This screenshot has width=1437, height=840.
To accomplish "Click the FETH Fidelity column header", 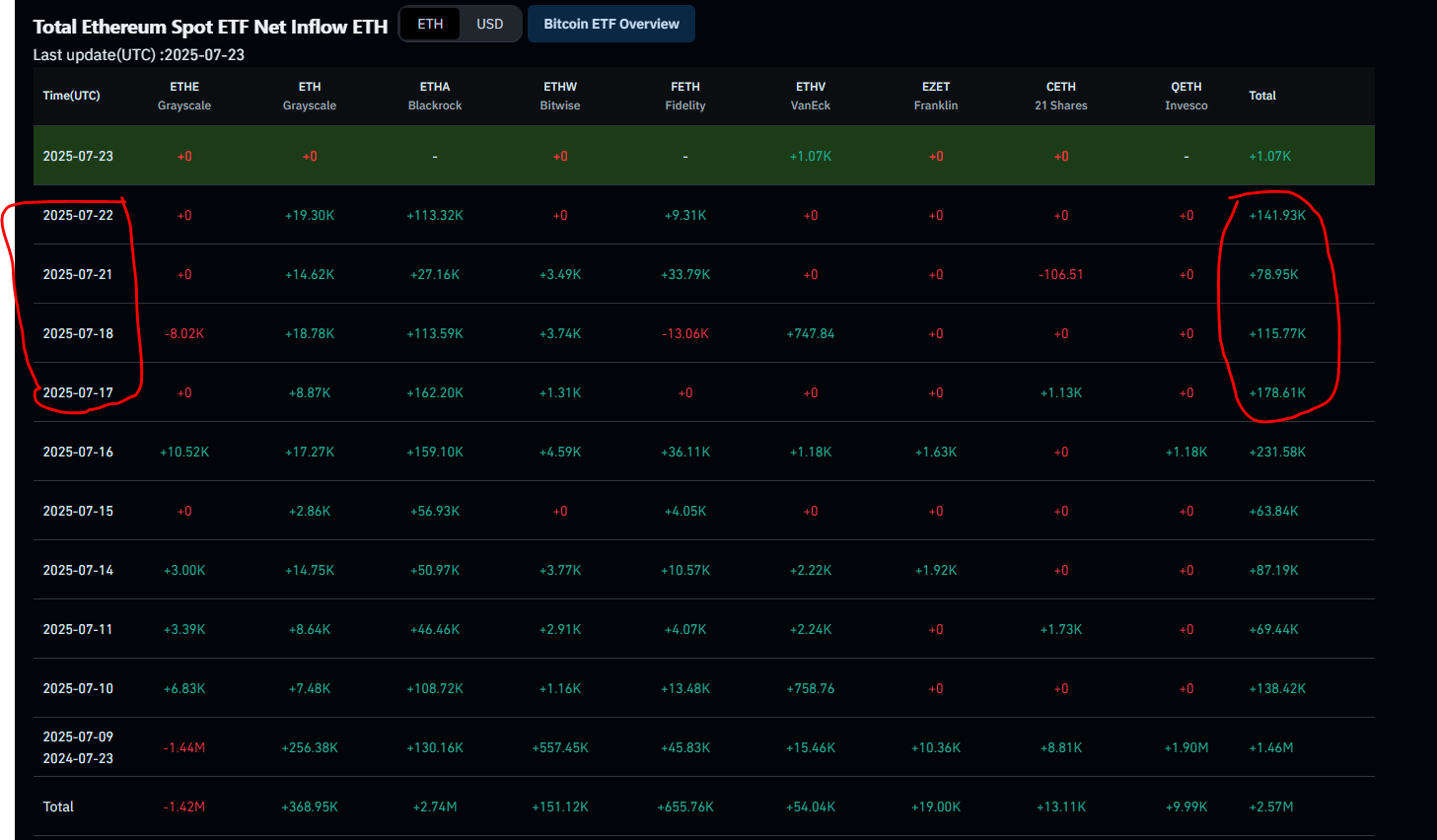I will [x=685, y=96].
